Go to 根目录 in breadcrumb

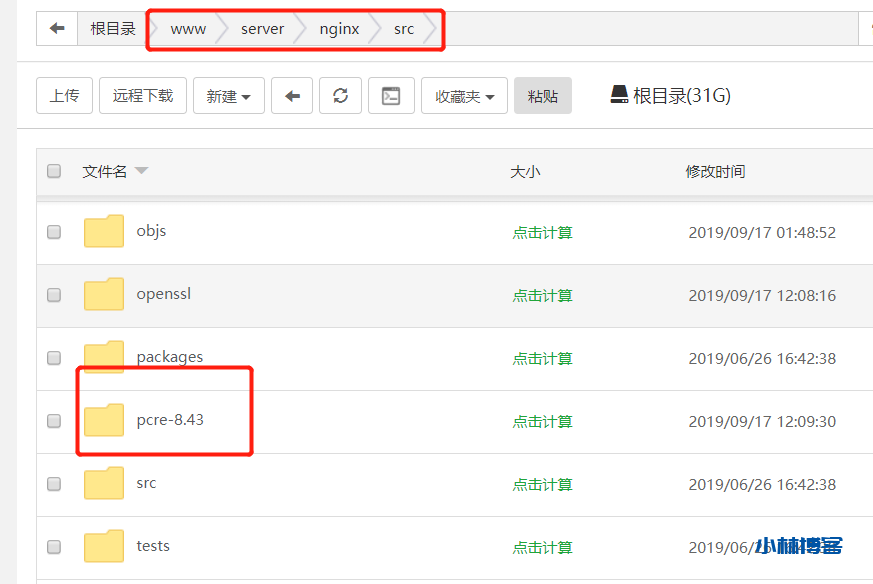[112, 29]
